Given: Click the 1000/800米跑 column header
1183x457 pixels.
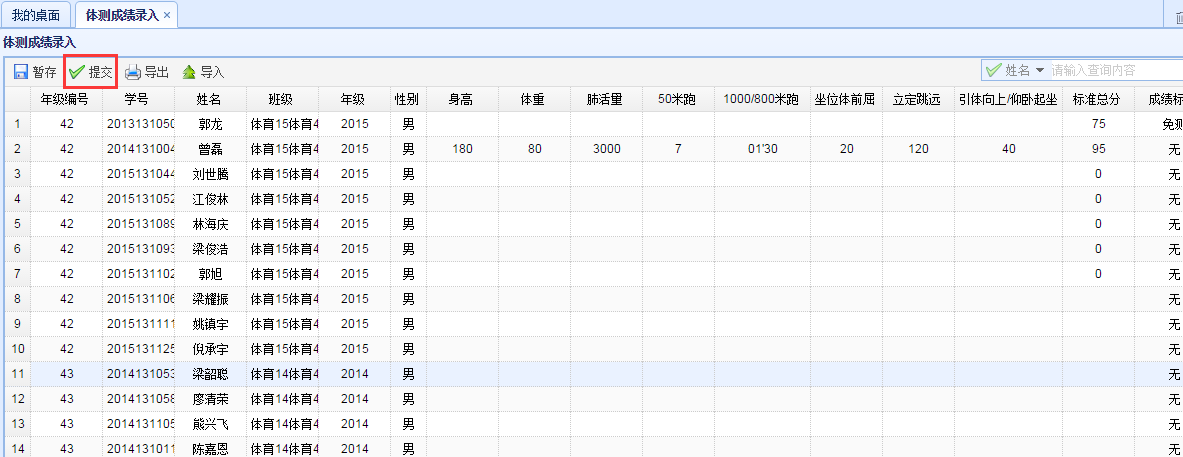Looking at the screenshot, I should [x=762, y=99].
